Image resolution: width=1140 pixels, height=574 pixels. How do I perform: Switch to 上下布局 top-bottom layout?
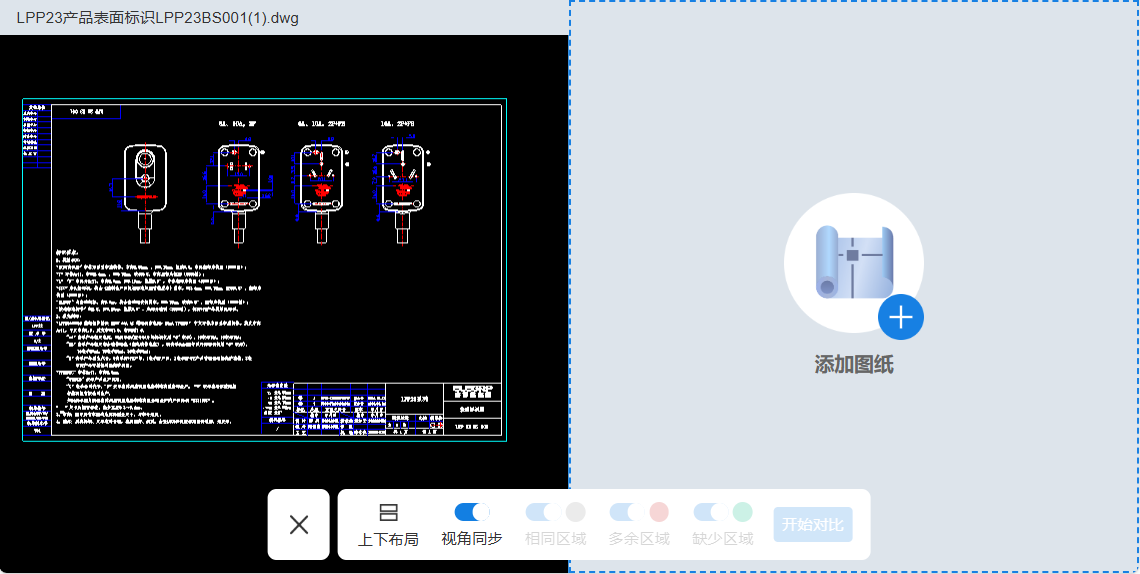pyautogui.click(x=388, y=525)
